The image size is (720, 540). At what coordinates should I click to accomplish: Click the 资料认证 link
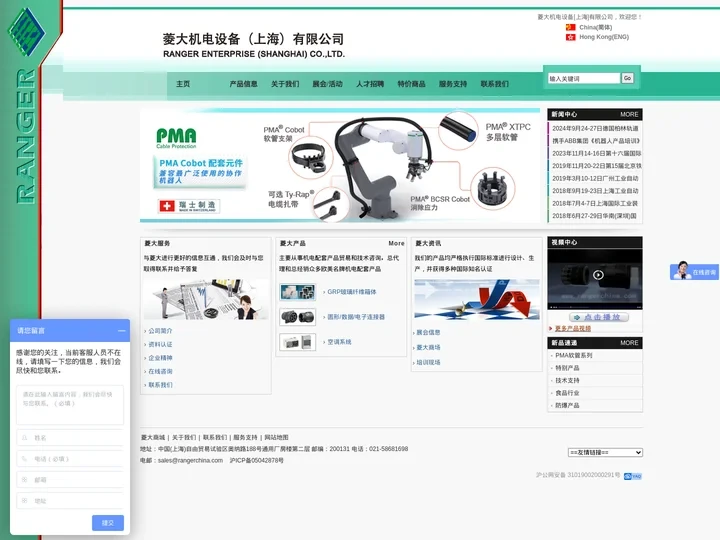click(160, 344)
